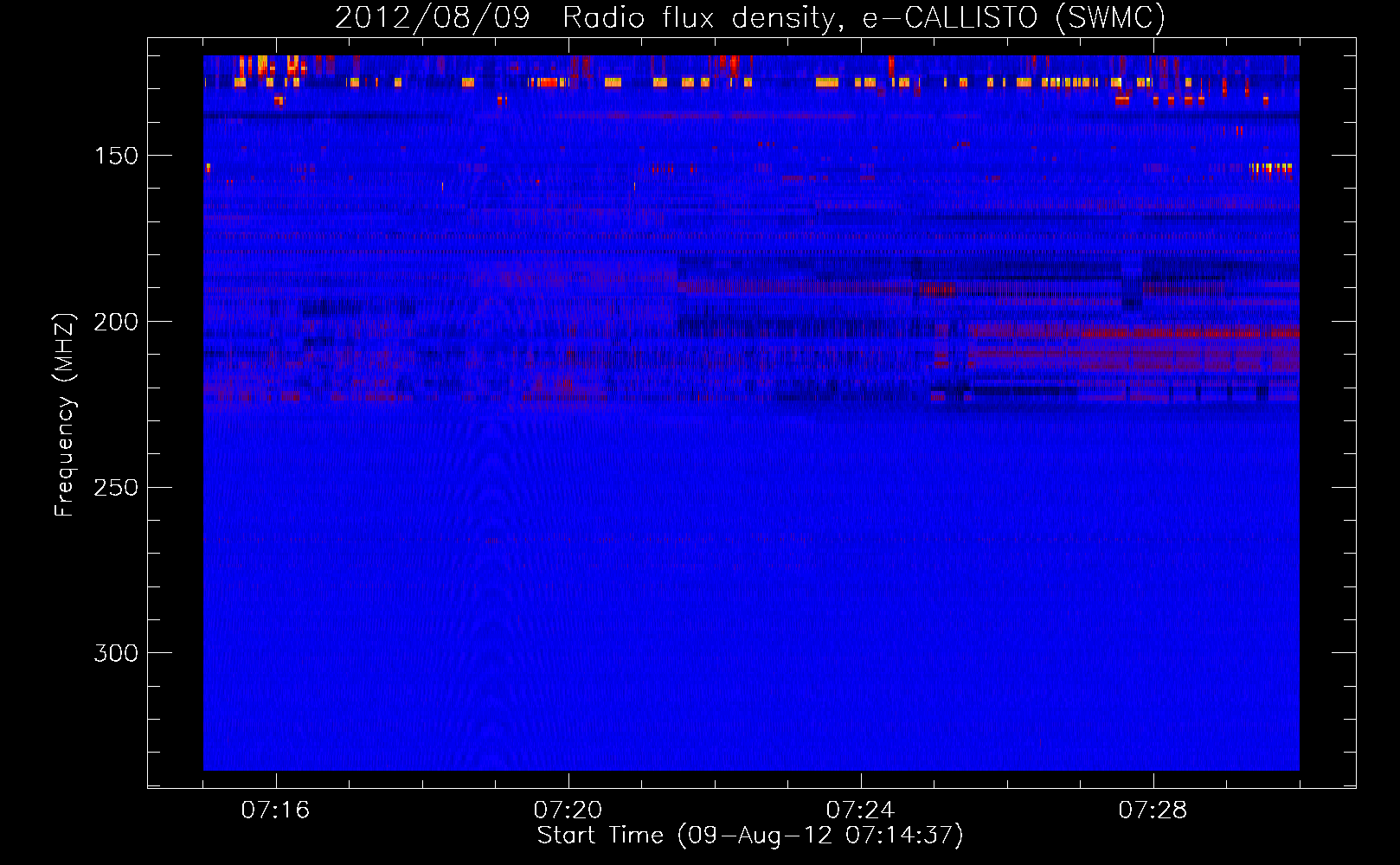Click the 300 frequency tick label
This screenshot has height=865, width=1400.
click(x=116, y=653)
